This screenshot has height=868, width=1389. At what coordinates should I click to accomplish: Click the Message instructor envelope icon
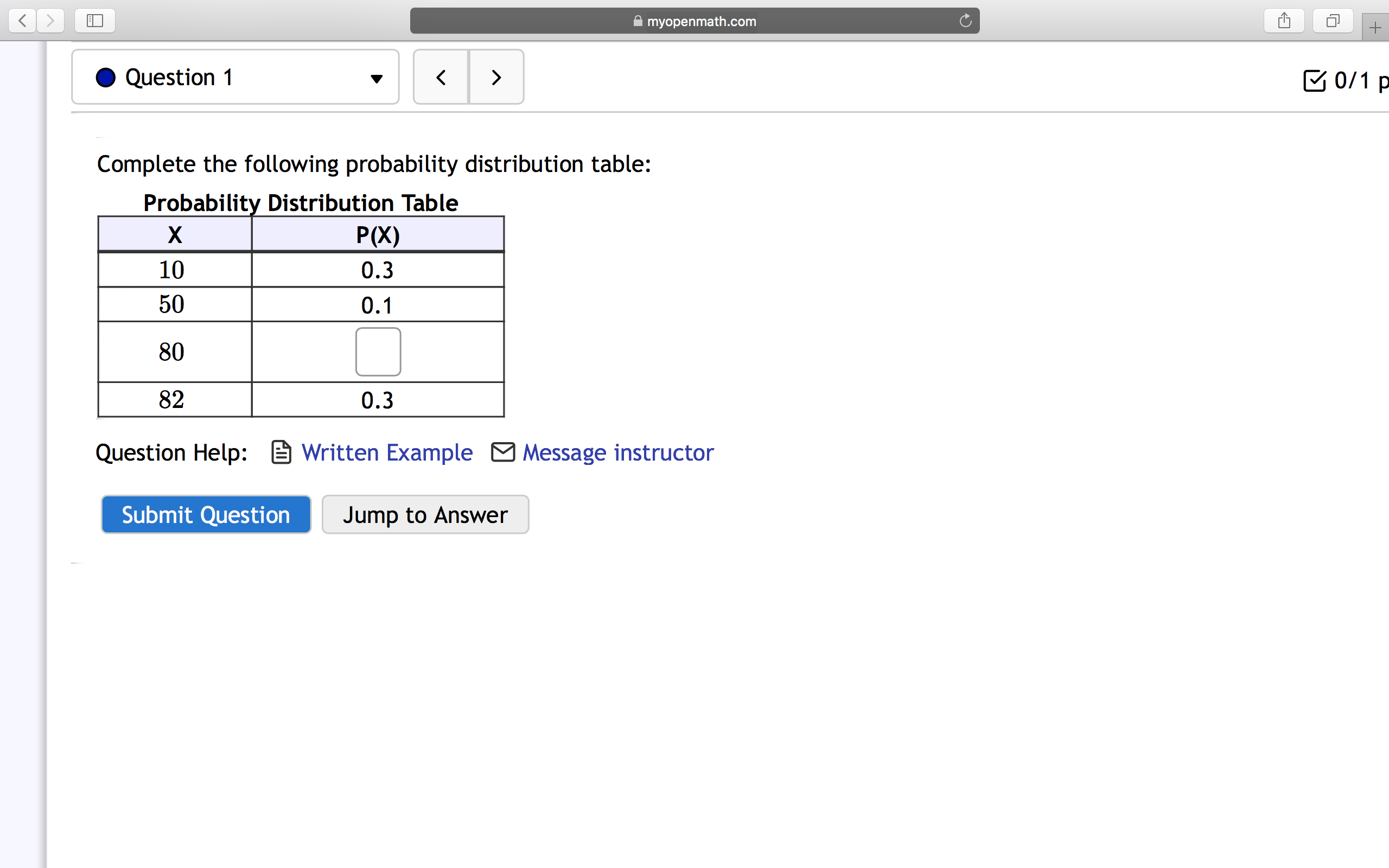502,452
